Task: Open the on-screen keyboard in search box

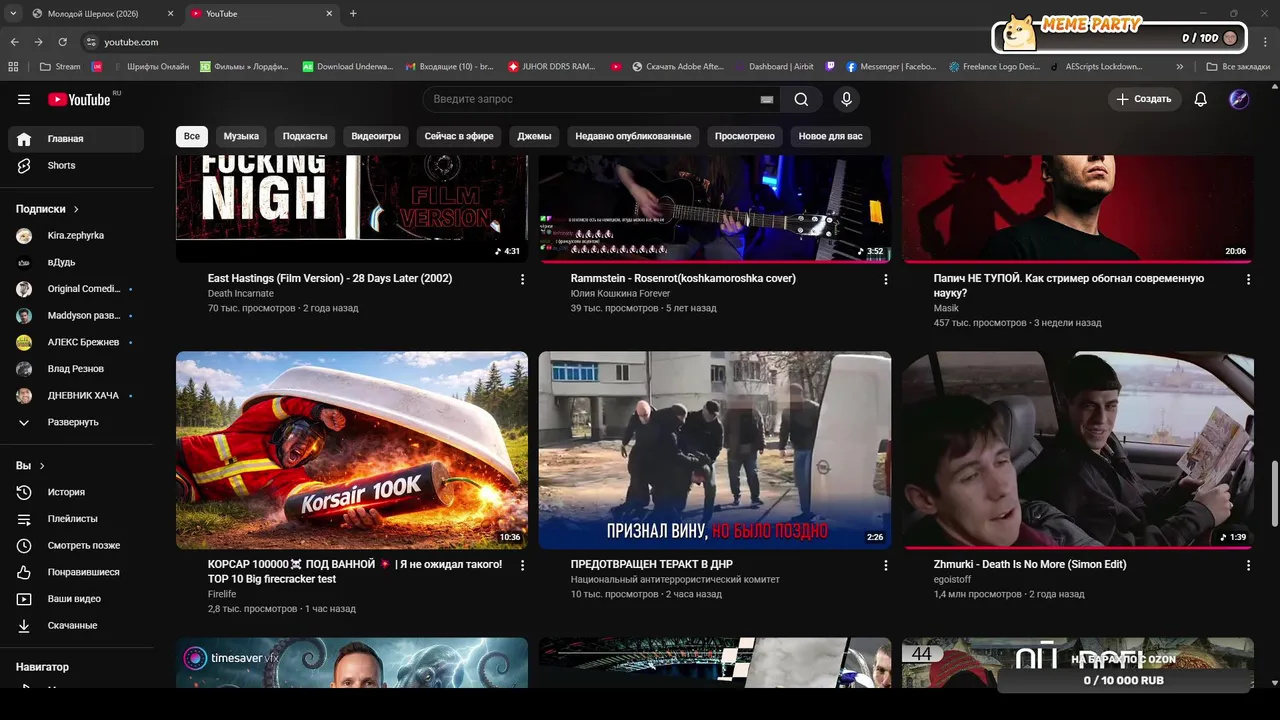Action: pyautogui.click(x=767, y=99)
